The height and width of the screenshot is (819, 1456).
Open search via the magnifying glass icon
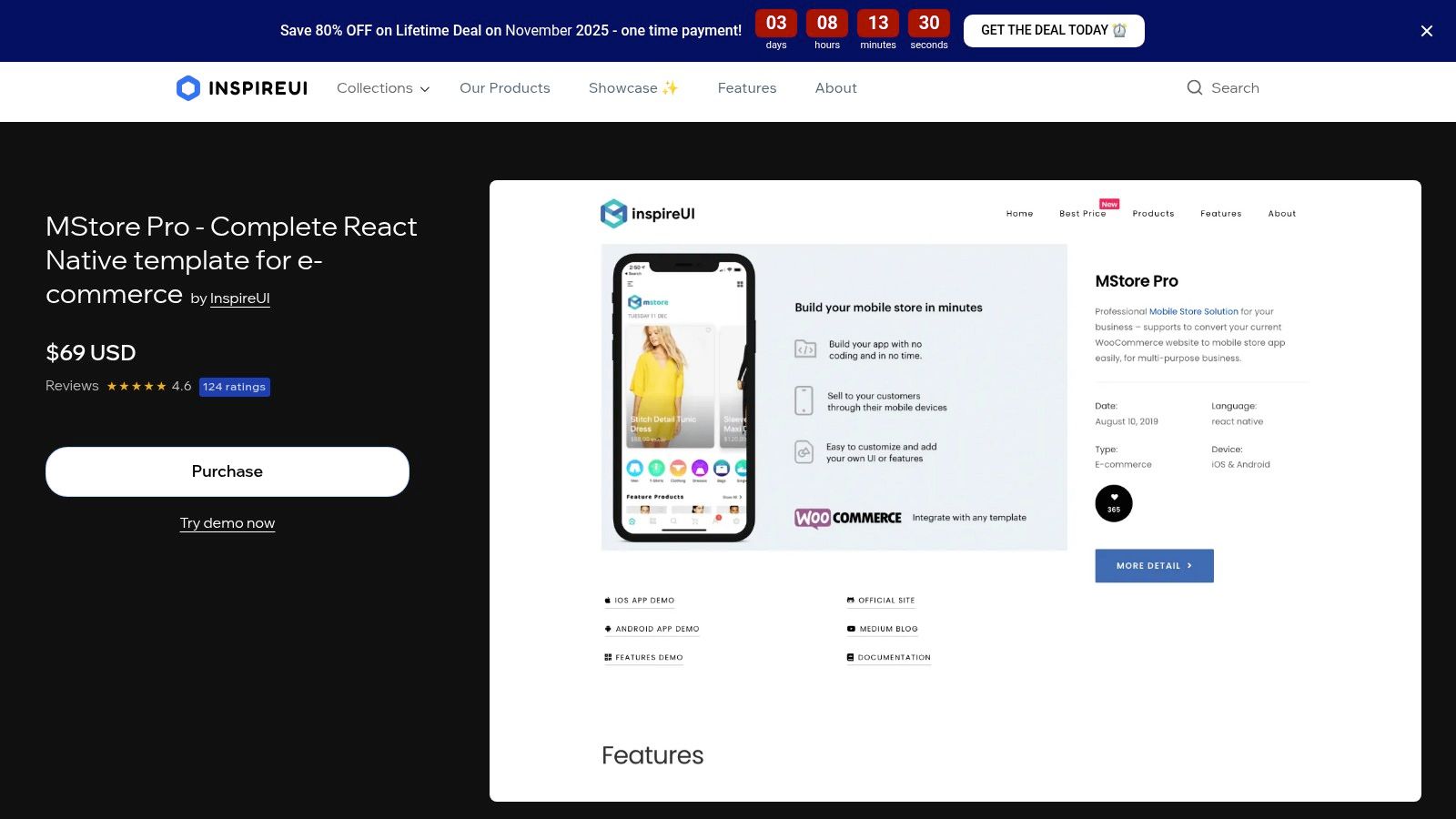1195,87
